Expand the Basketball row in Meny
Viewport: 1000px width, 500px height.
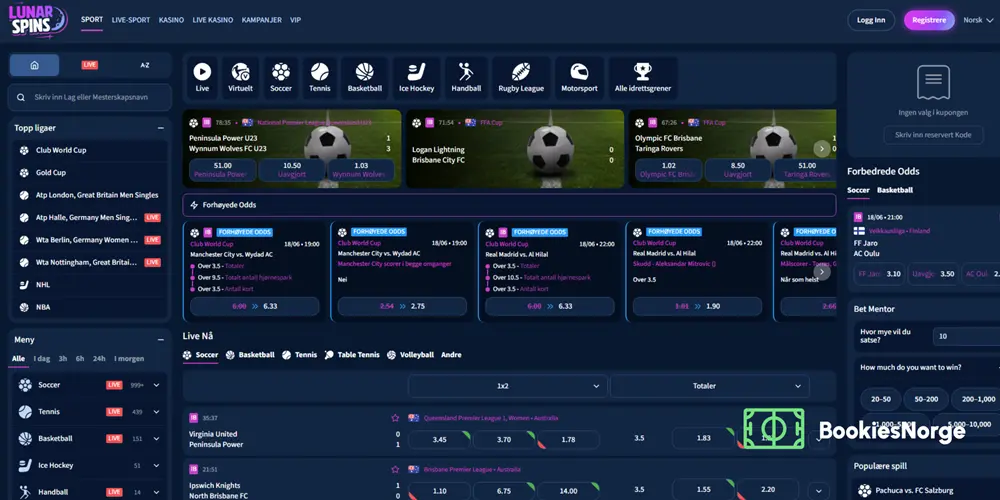(156, 439)
